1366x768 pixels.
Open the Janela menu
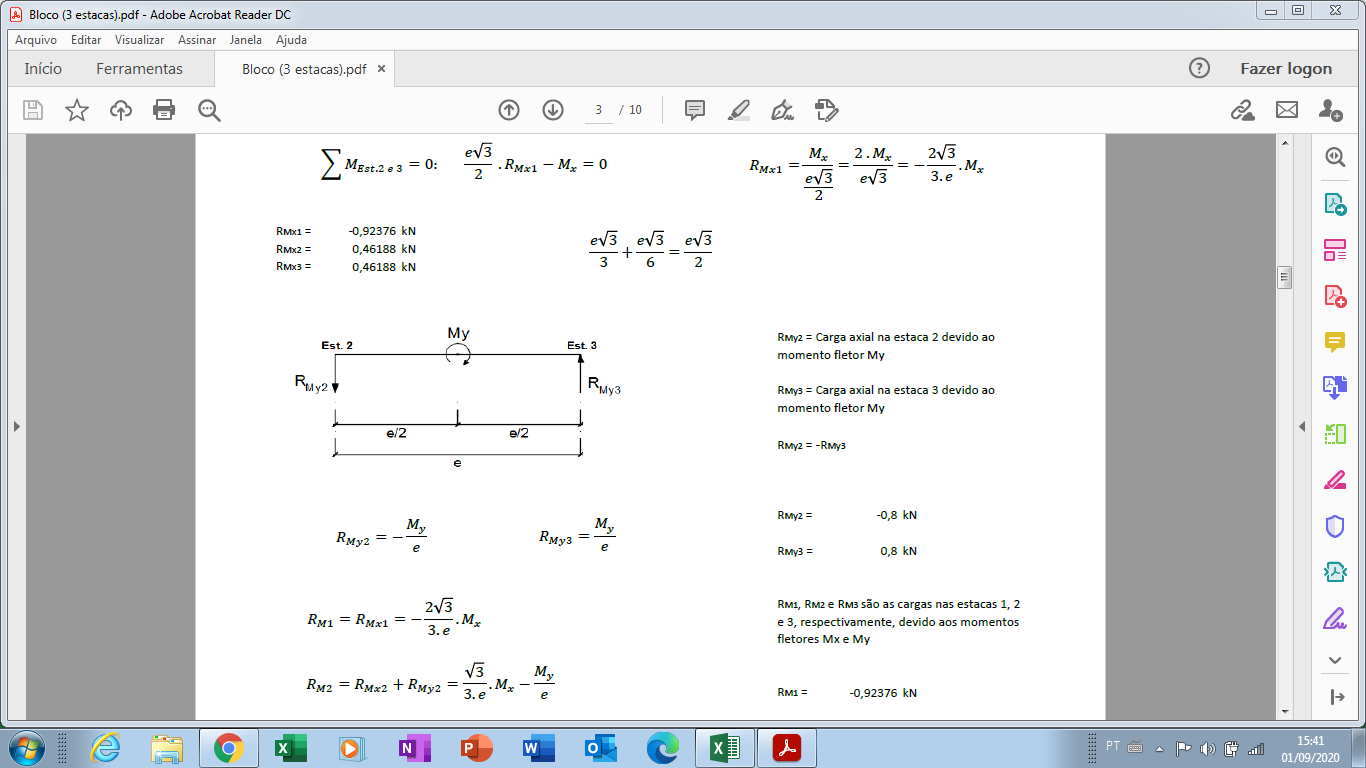click(x=246, y=40)
